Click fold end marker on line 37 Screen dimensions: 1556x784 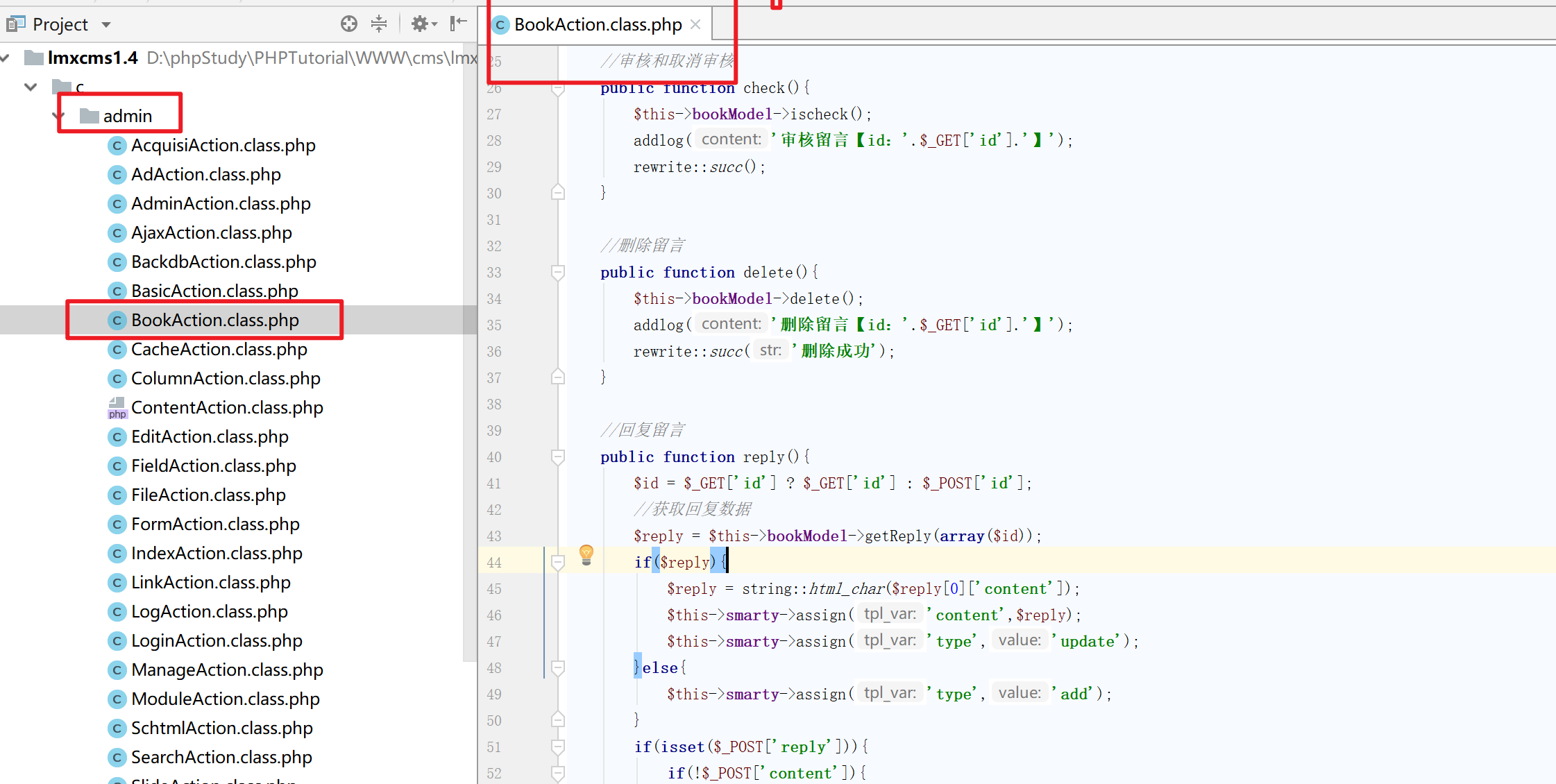point(558,377)
